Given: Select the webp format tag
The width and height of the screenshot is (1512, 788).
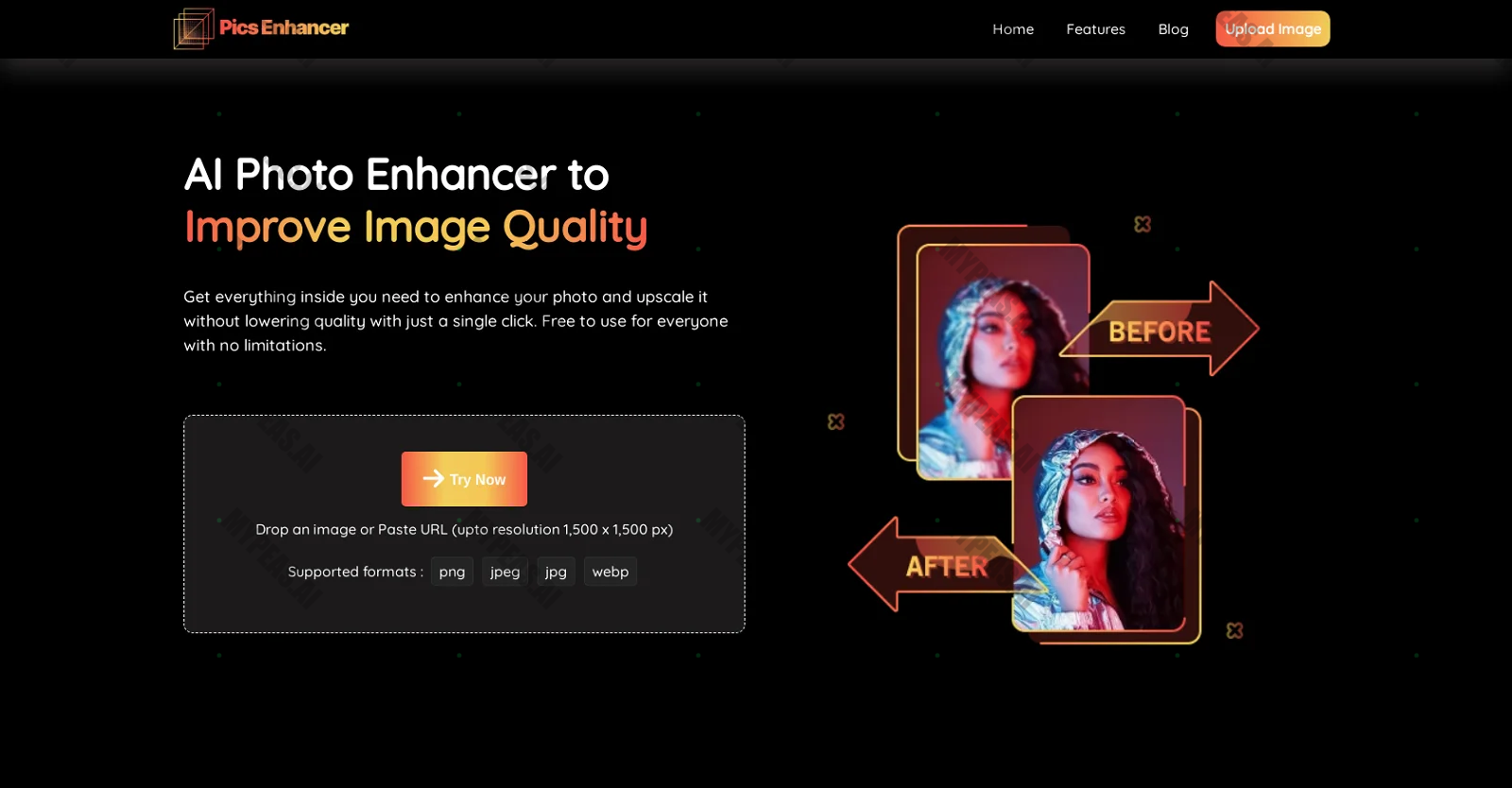Looking at the screenshot, I should coord(610,572).
